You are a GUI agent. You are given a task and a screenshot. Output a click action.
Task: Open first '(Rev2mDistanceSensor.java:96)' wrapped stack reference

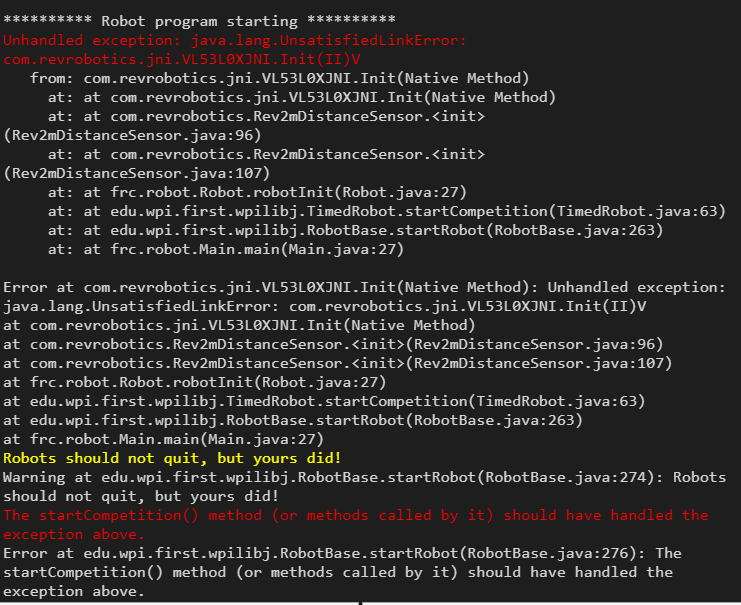132,135
